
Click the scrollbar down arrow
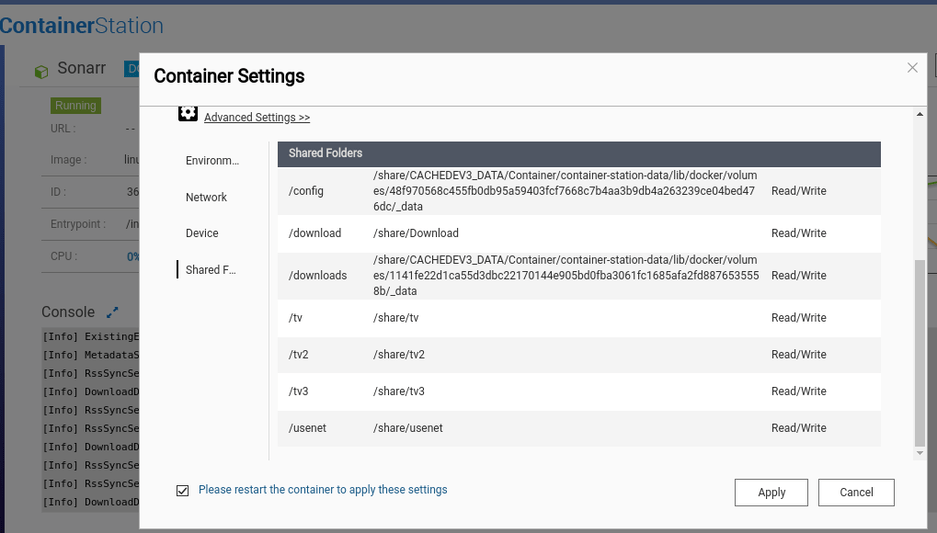920,453
